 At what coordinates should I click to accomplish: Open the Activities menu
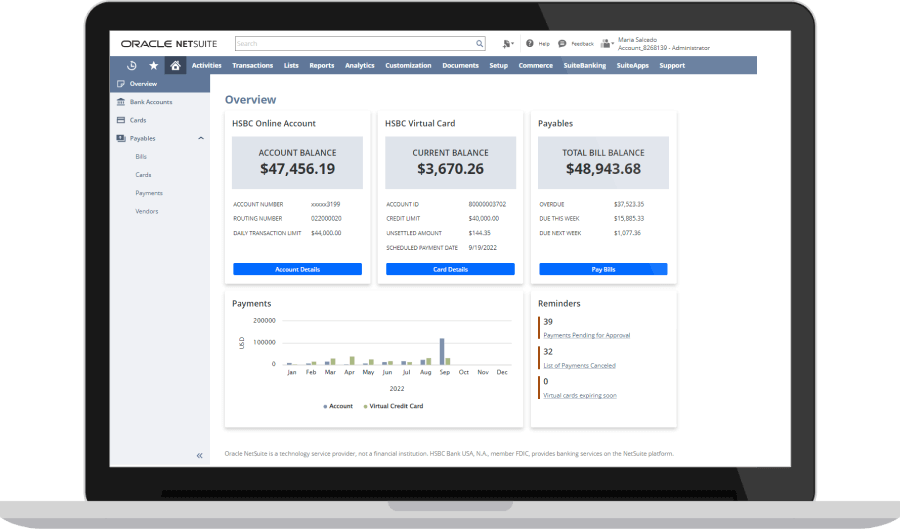coord(207,65)
